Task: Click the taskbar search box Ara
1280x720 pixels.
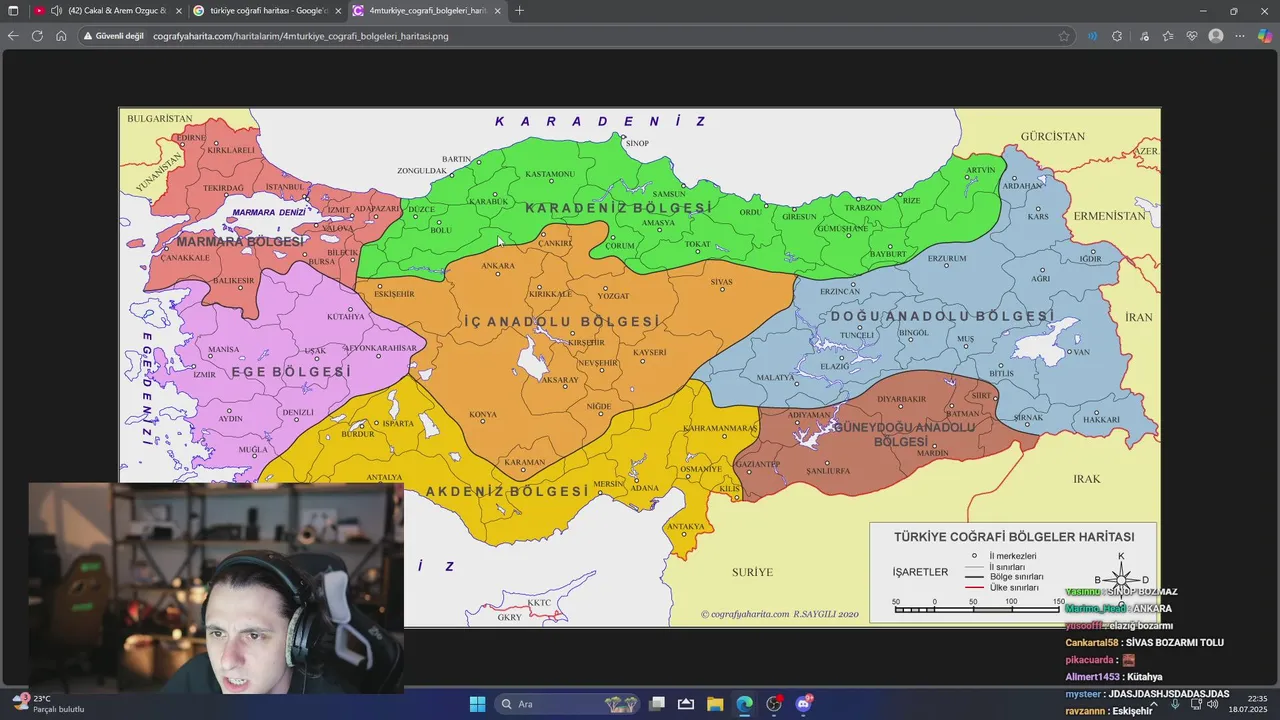Action: click(x=569, y=704)
